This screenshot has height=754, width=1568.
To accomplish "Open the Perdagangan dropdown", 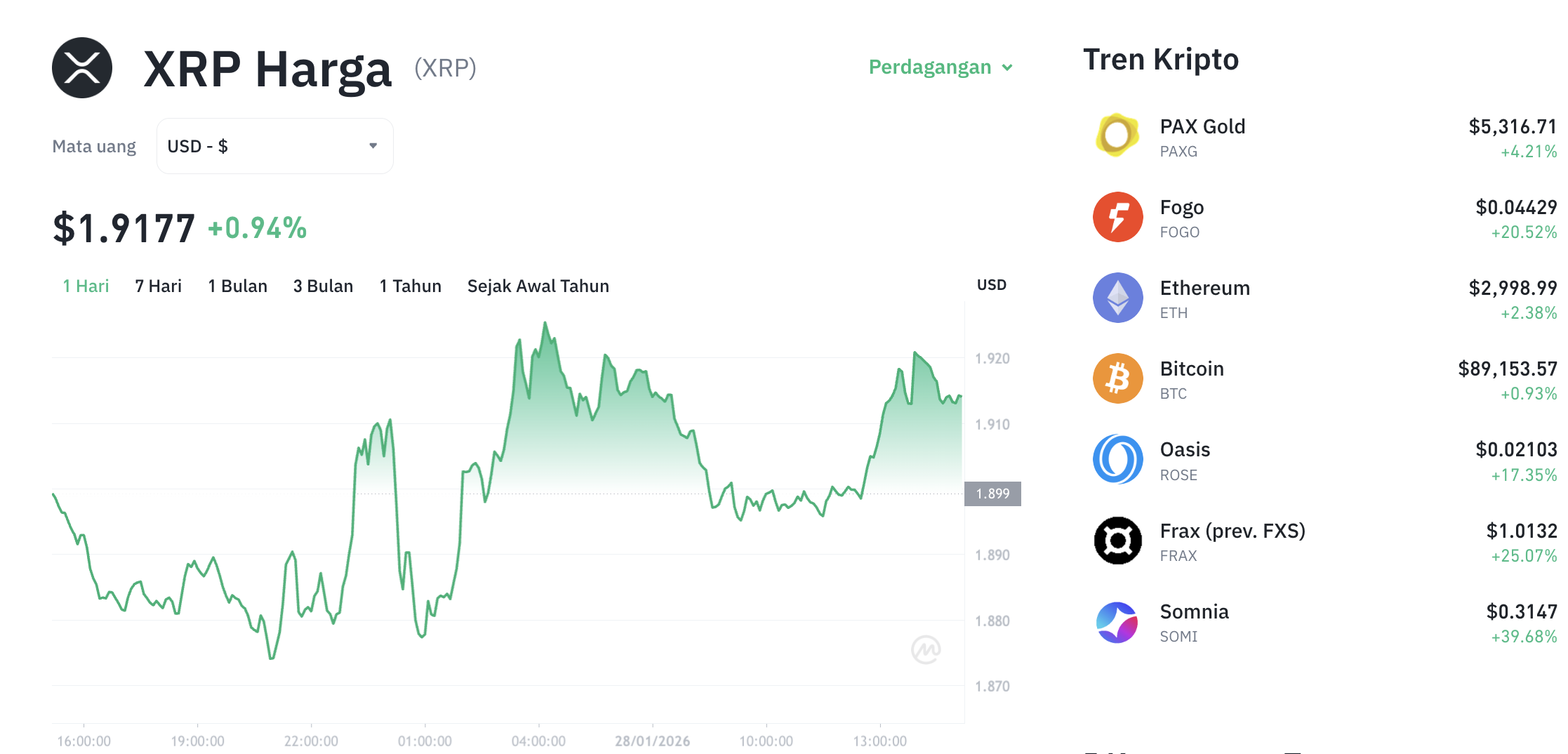I will point(940,67).
